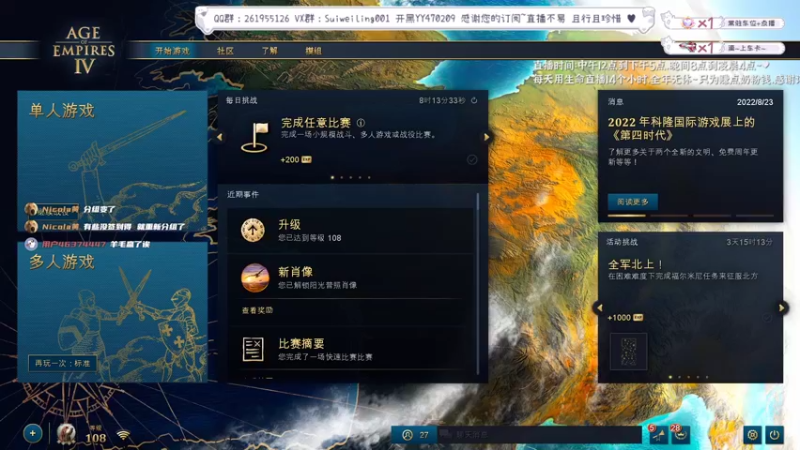Screen dimensions: 800x450
Task: Click the +1000 XP reward label
Action: point(625,318)
